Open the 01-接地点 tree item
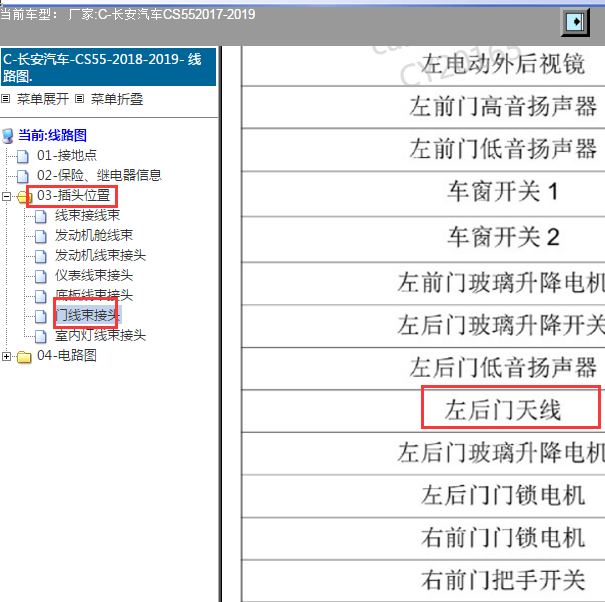 (x=67, y=155)
